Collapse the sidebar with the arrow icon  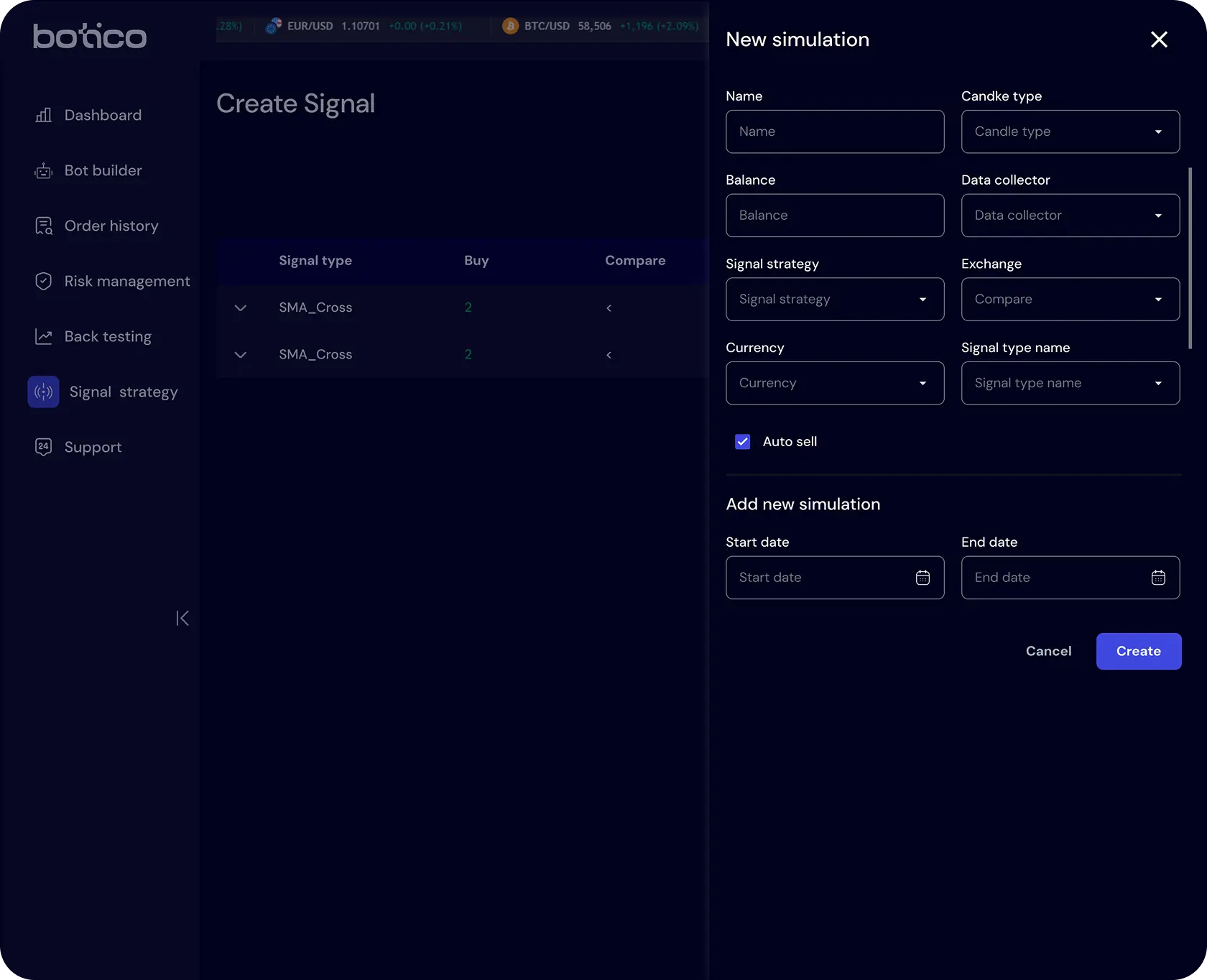(x=182, y=618)
